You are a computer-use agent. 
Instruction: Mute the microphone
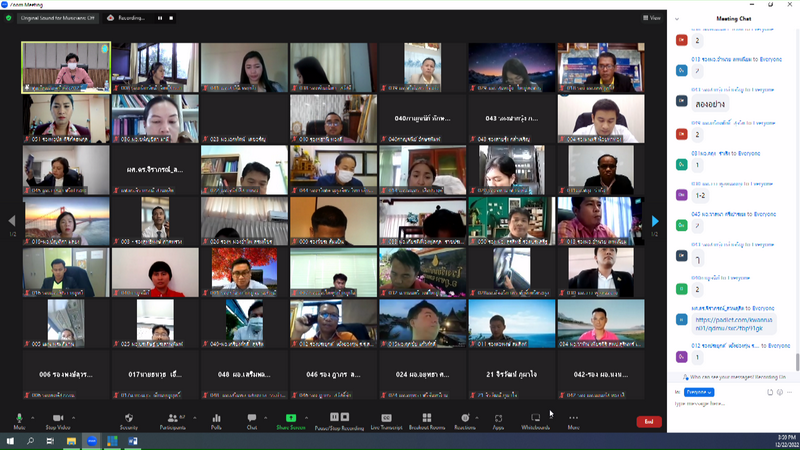[19, 421]
